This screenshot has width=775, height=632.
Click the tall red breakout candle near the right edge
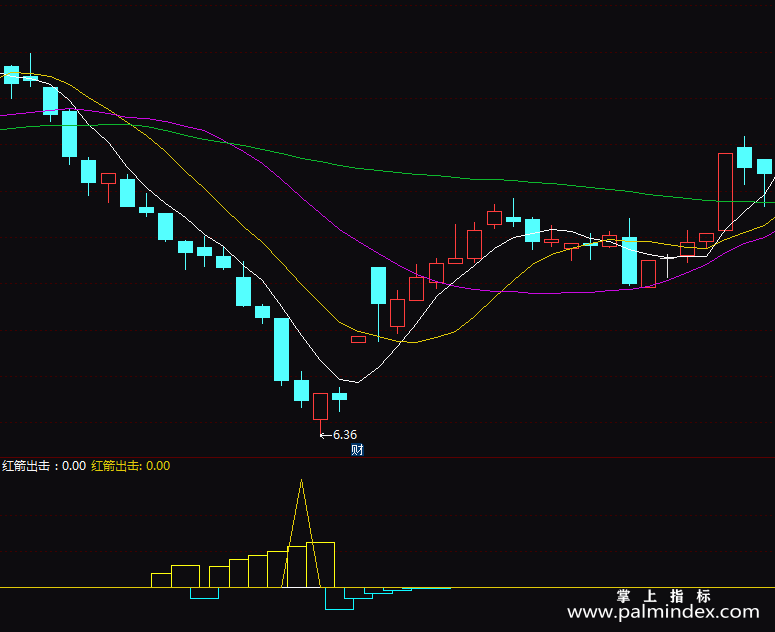click(725, 192)
